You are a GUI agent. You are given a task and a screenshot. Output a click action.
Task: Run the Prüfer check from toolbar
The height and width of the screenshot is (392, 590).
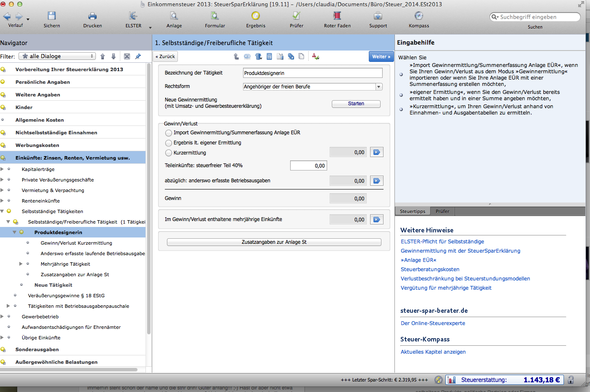click(x=297, y=16)
